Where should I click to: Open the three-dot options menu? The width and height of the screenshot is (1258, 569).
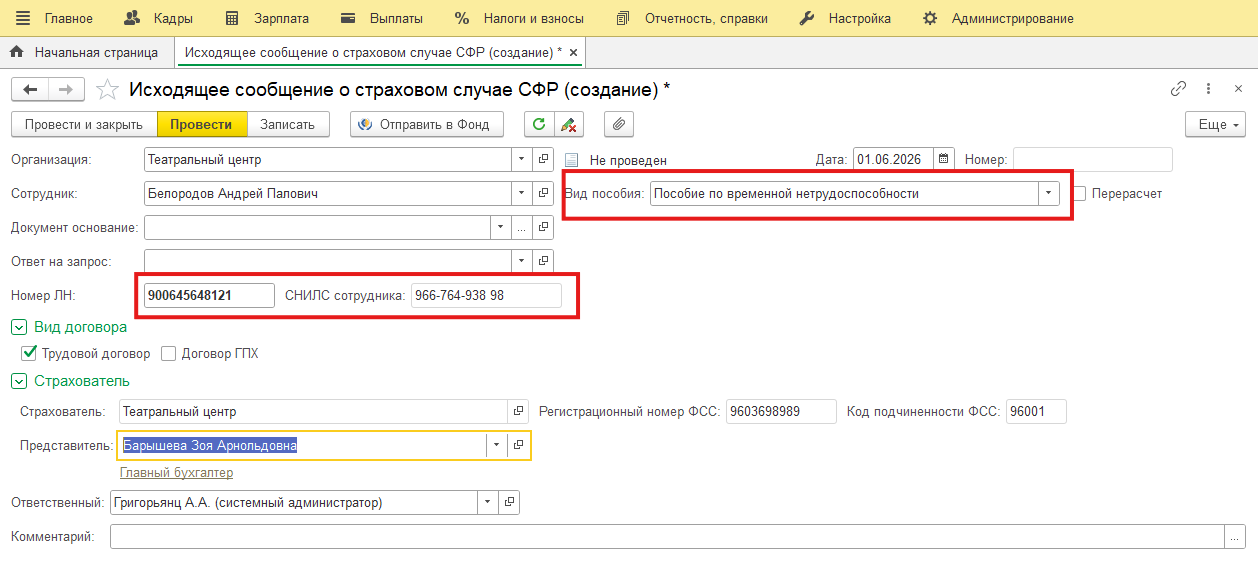point(1209,88)
